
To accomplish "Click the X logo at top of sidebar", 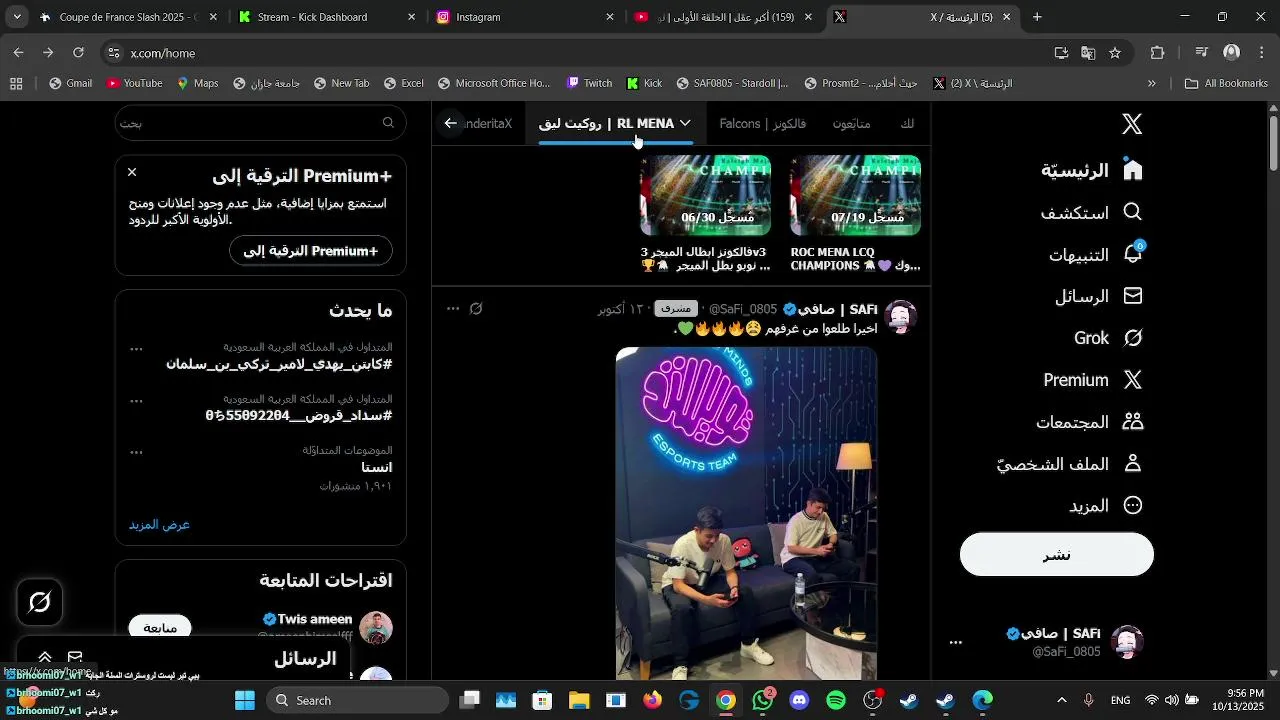I will tap(1132, 123).
